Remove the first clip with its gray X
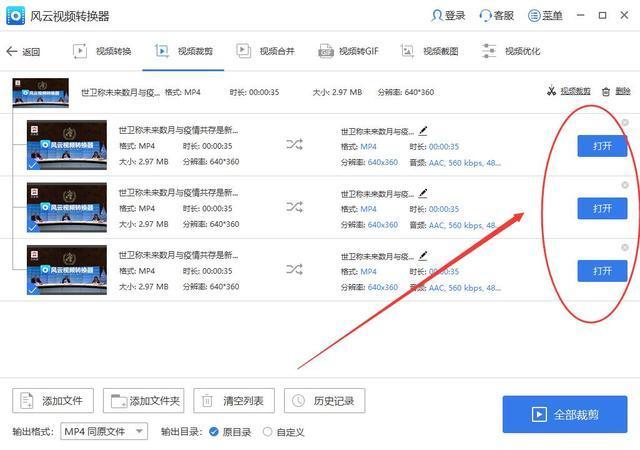This screenshot has height=450, width=640. [x=624, y=123]
